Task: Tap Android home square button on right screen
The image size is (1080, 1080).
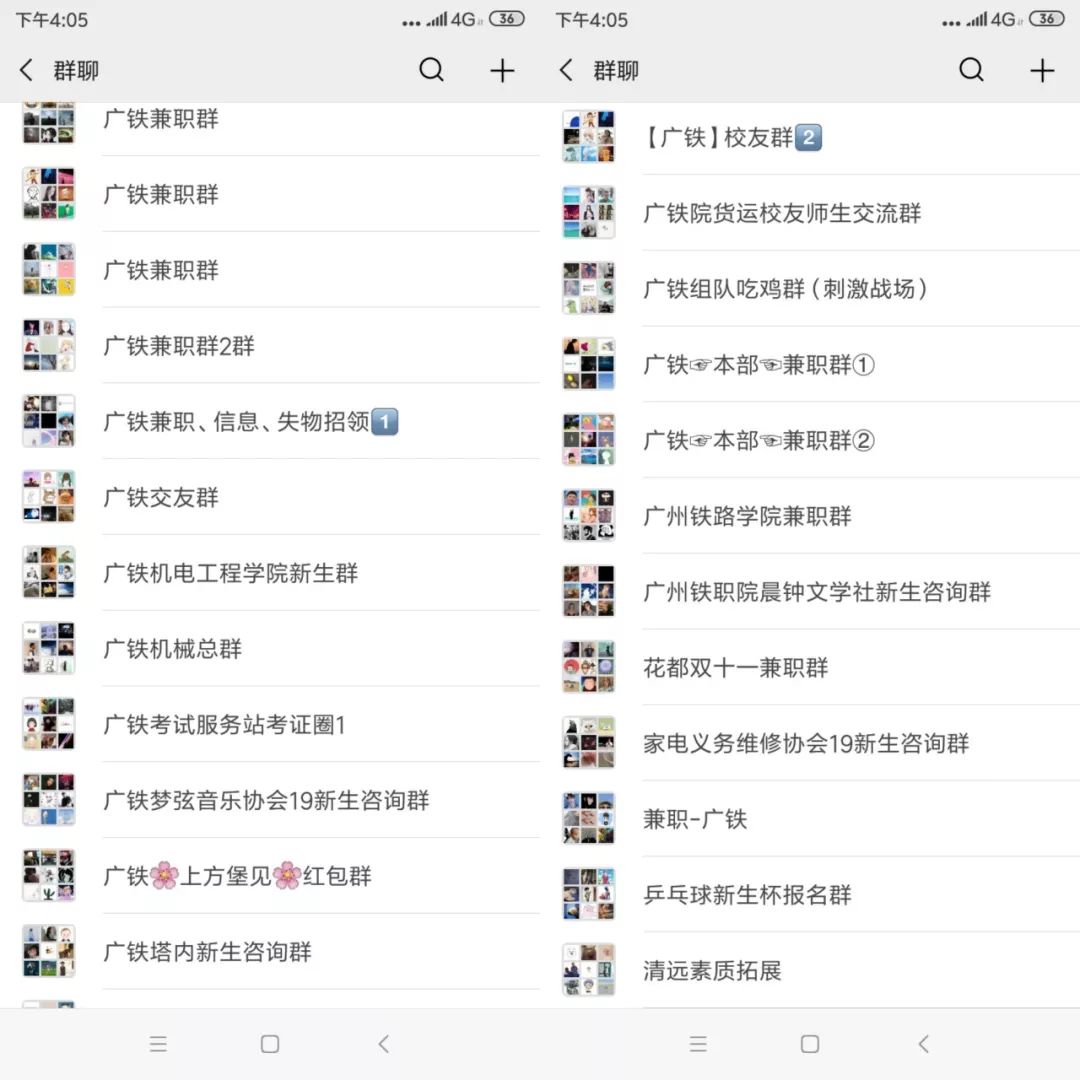Action: pos(810,1043)
